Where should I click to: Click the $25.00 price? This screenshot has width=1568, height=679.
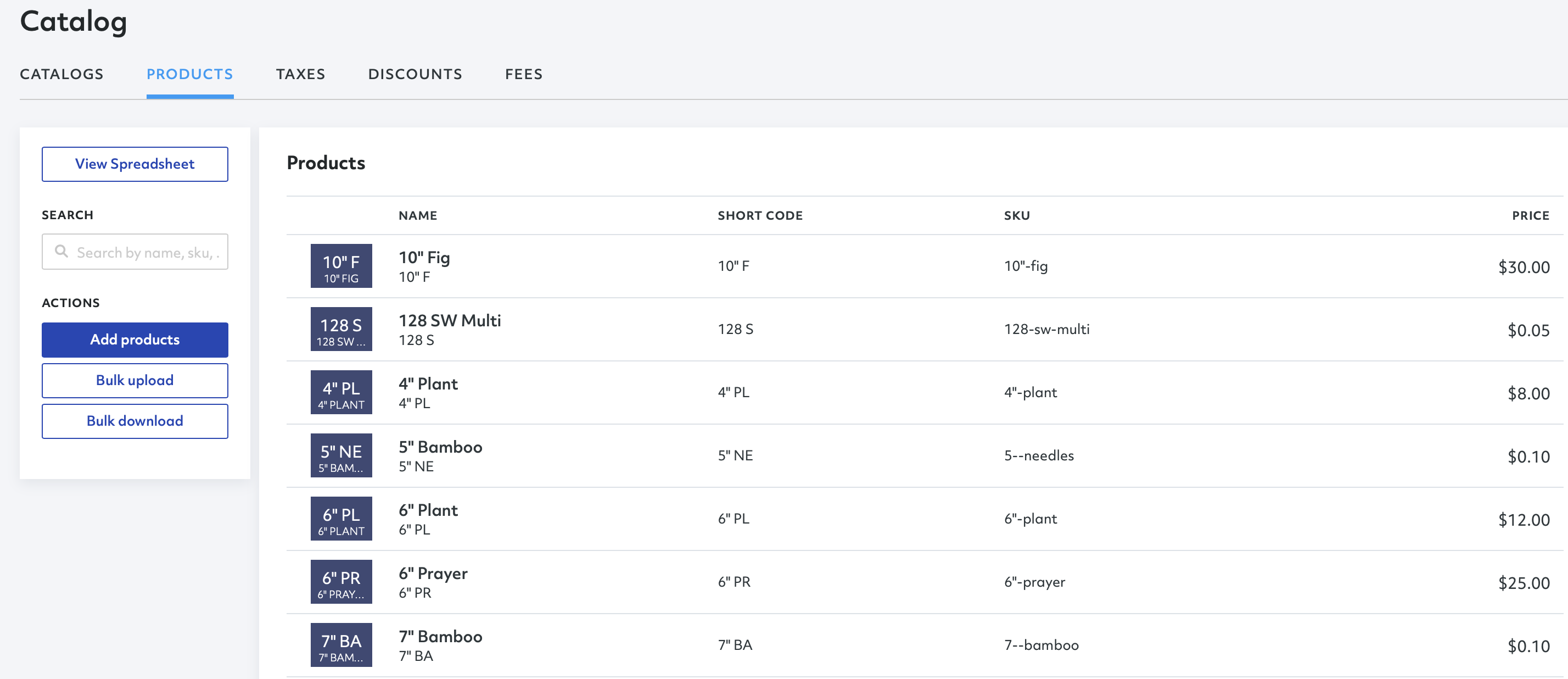point(1524,583)
